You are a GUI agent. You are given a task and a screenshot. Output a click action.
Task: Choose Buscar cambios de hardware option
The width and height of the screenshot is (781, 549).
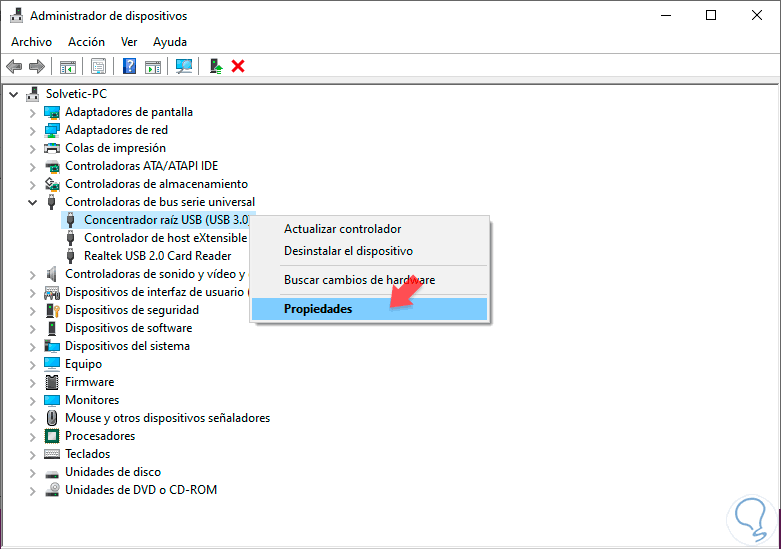pos(370,280)
